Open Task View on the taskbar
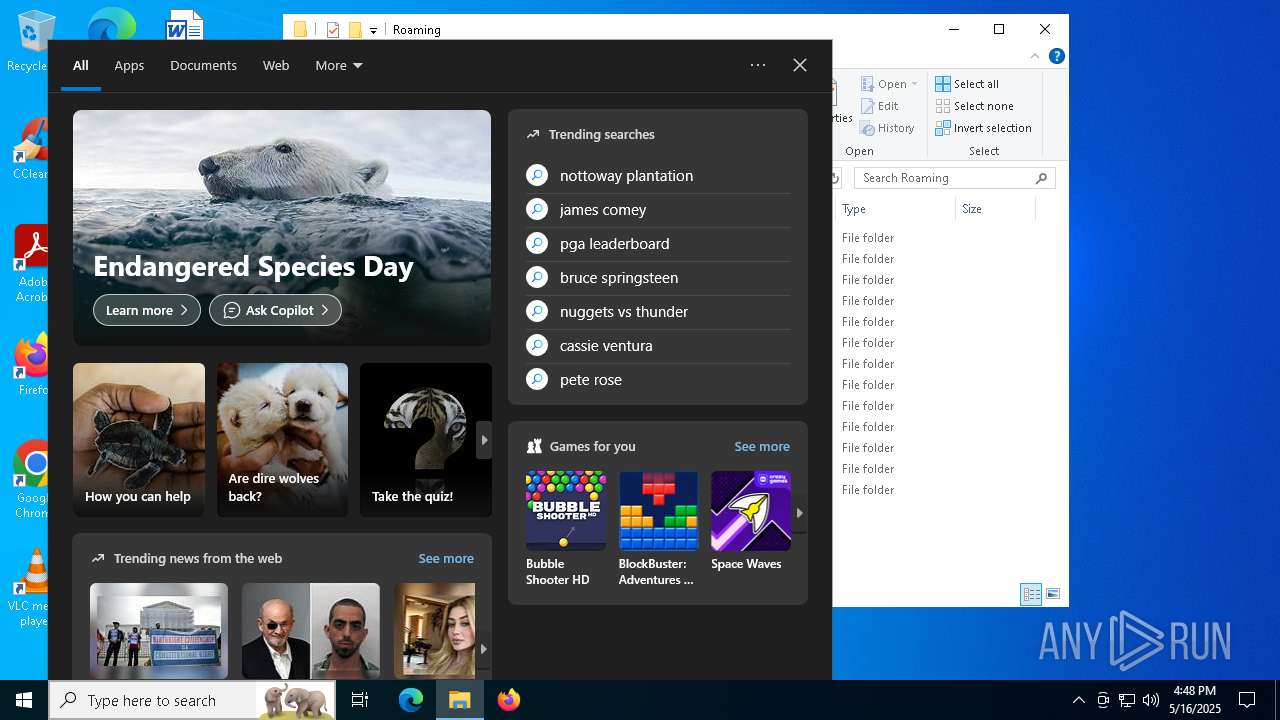 (361, 700)
